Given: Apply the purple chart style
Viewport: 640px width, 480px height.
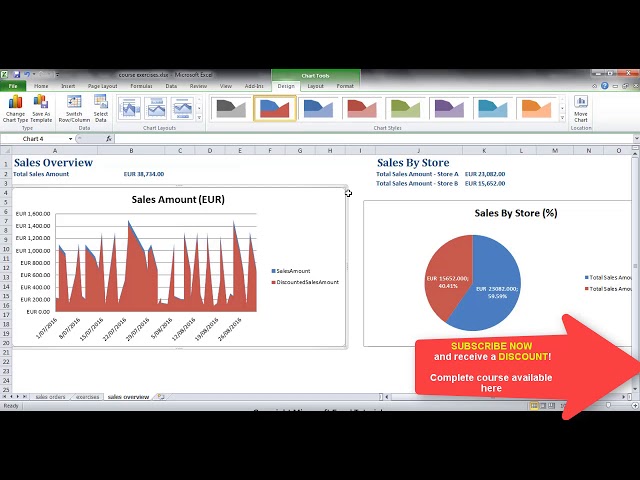Looking at the screenshot, I should click(x=449, y=109).
